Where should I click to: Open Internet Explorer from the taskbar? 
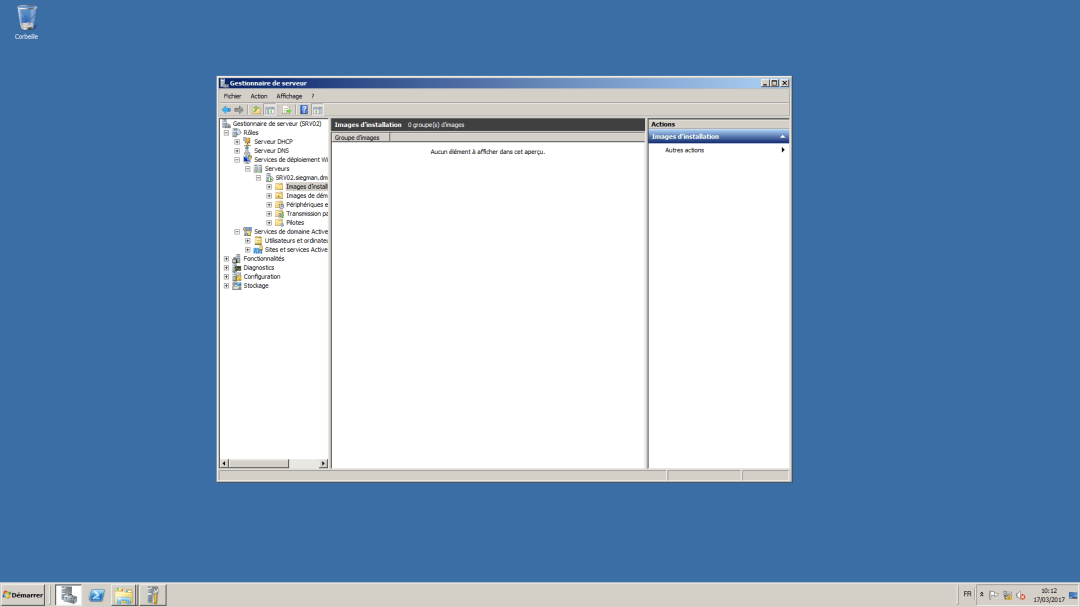coord(96,594)
